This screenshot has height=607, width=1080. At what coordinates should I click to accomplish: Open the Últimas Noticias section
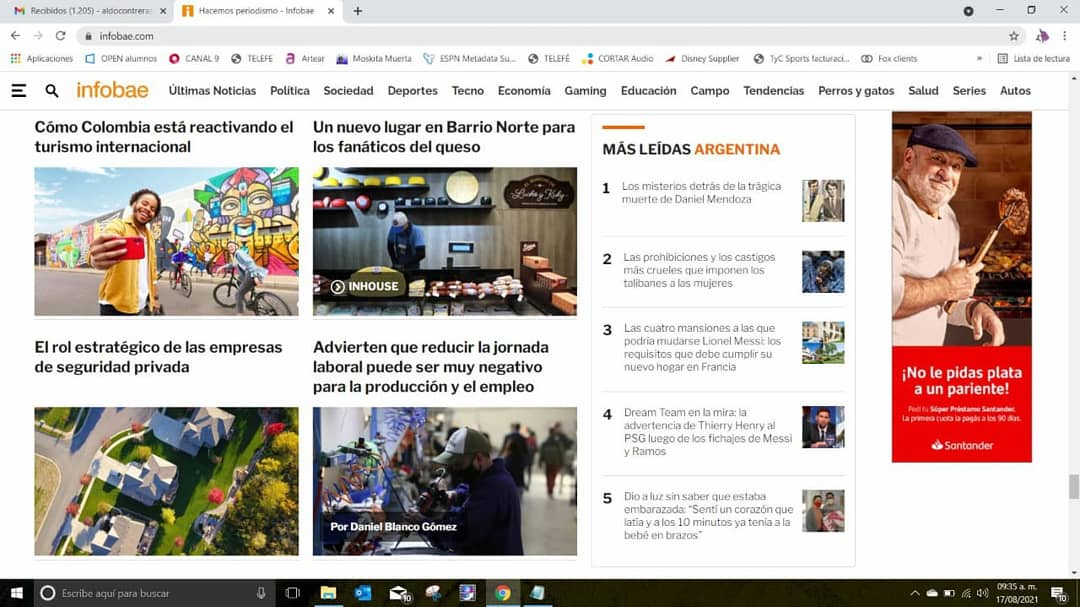click(212, 90)
